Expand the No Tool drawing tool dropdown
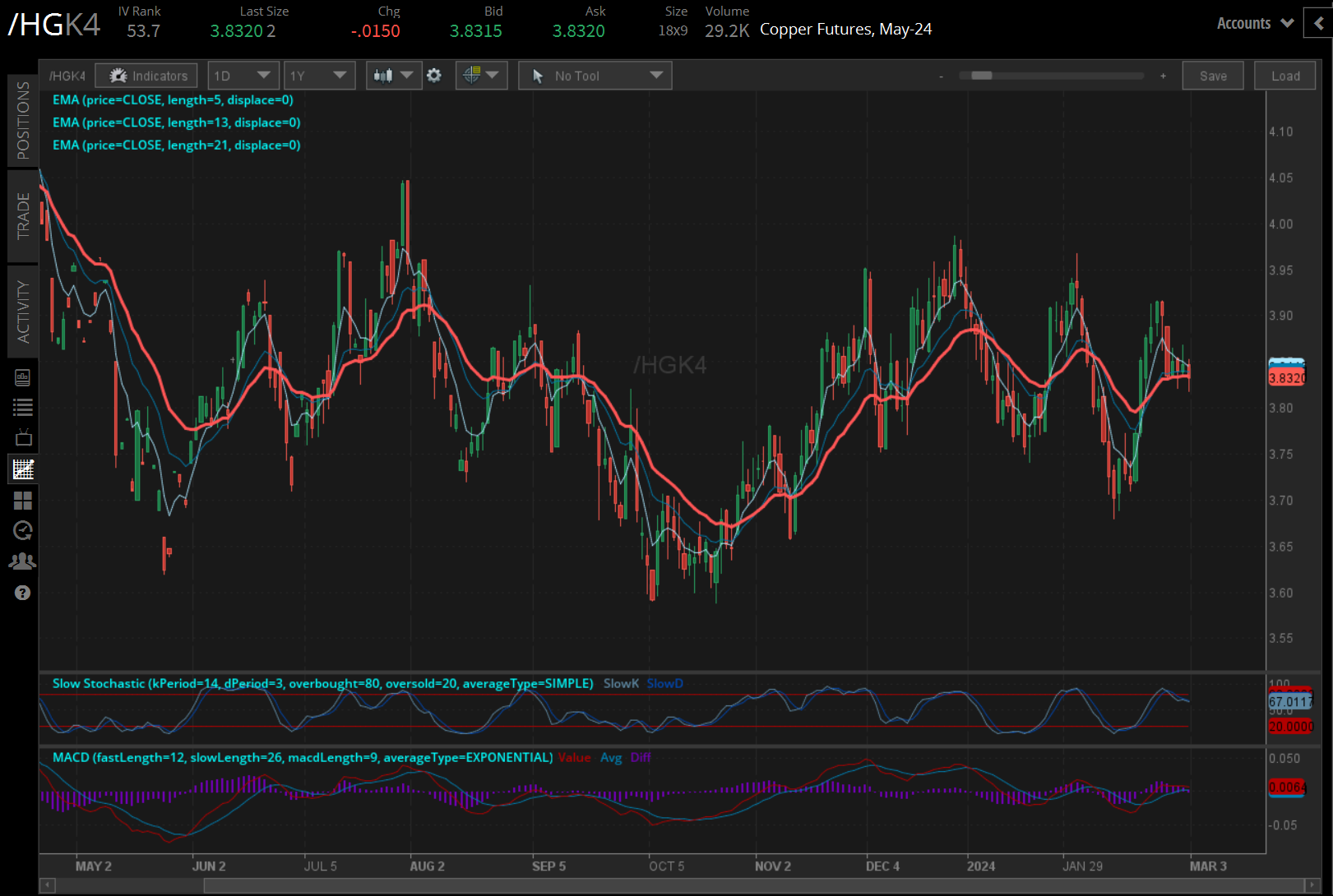 (x=595, y=76)
